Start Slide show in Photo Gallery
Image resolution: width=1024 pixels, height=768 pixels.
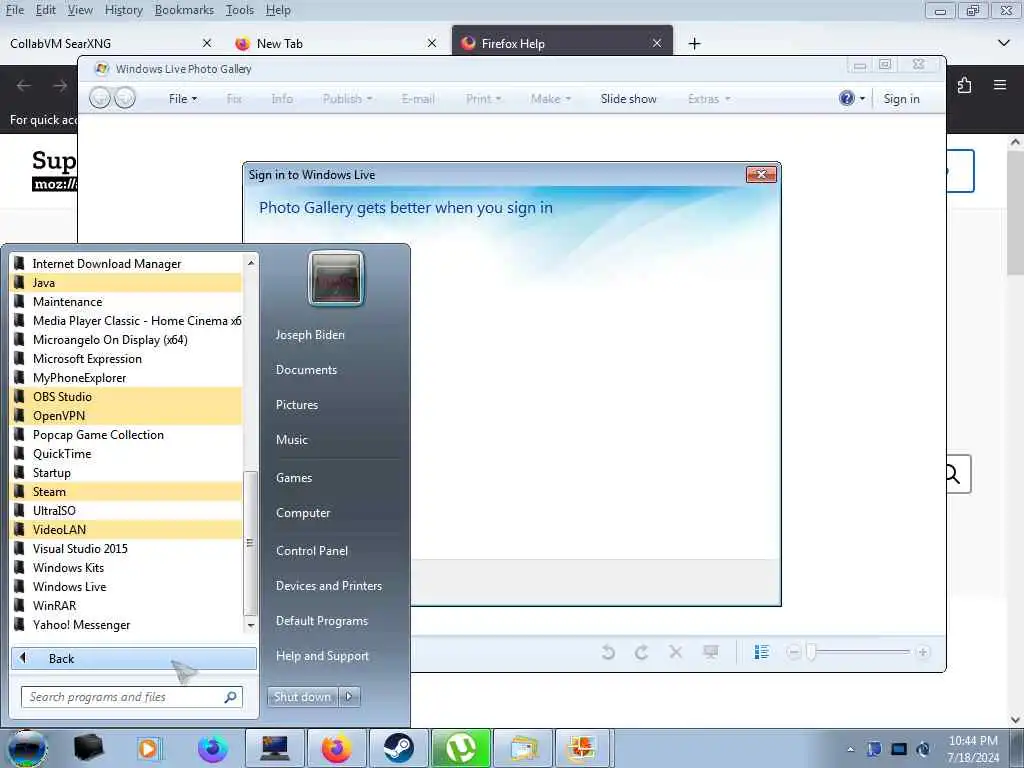pyautogui.click(x=628, y=99)
